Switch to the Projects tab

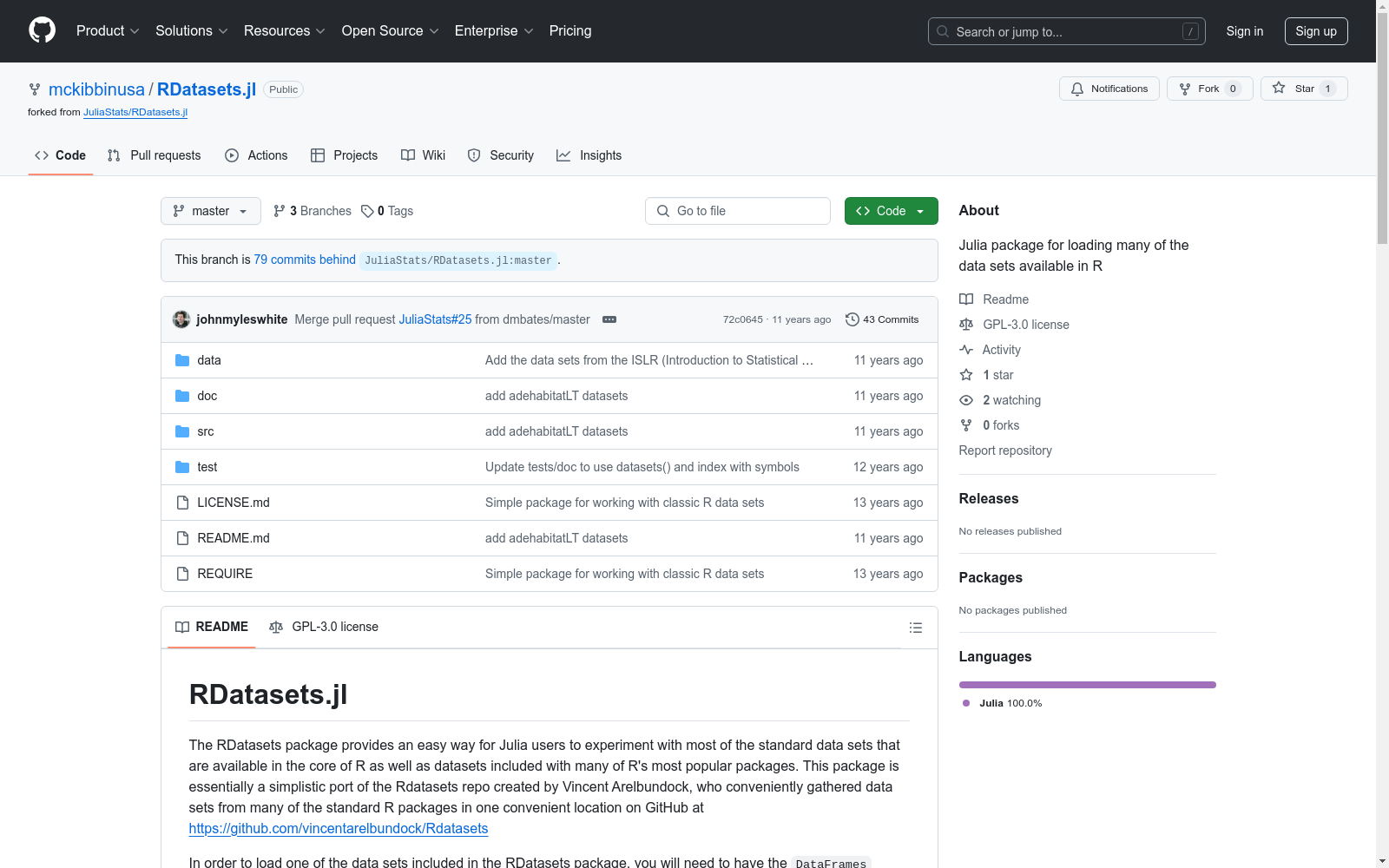(x=345, y=155)
